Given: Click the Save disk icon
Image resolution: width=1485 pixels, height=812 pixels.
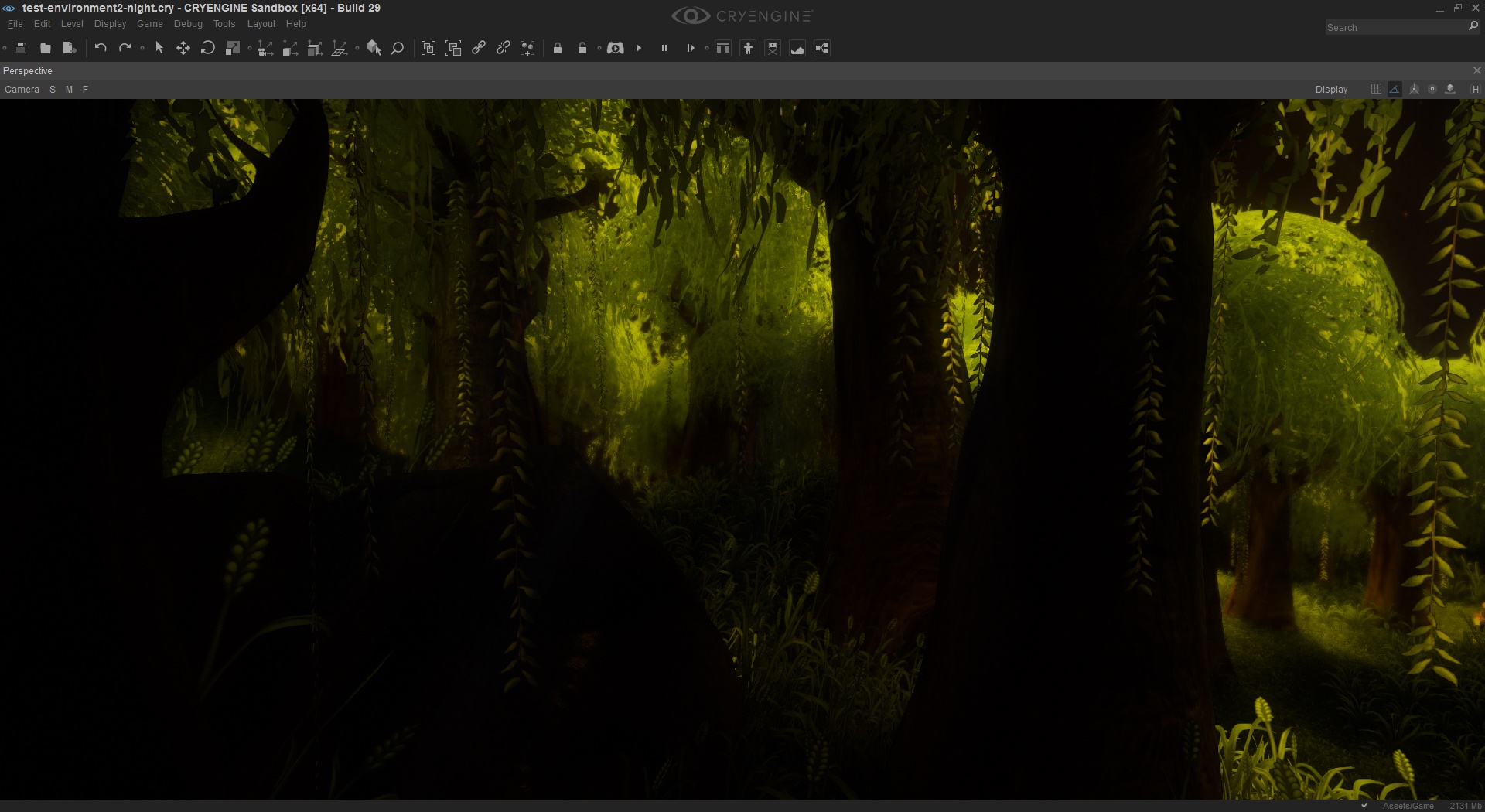Looking at the screenshot, I should (x=21, y=48).
